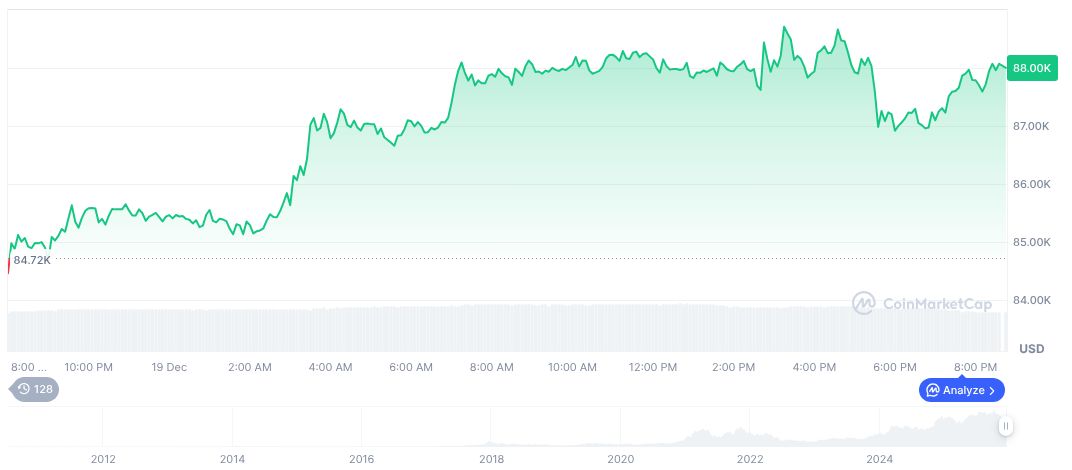The width and height of the screenshot is (1072, 470).
Task: Click the 87.00K price axis label
Action: pyautogui.click(x=1031, y=126)
